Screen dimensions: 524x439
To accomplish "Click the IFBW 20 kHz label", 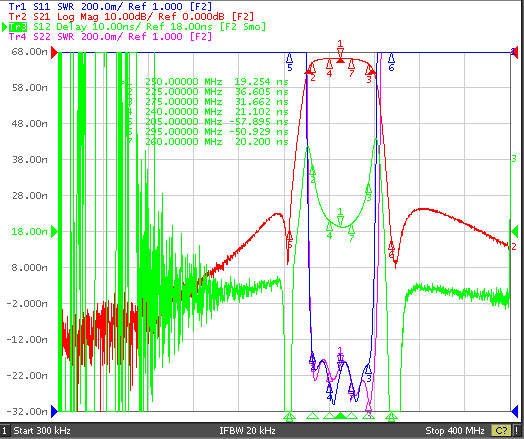I will tap(247, 431).
